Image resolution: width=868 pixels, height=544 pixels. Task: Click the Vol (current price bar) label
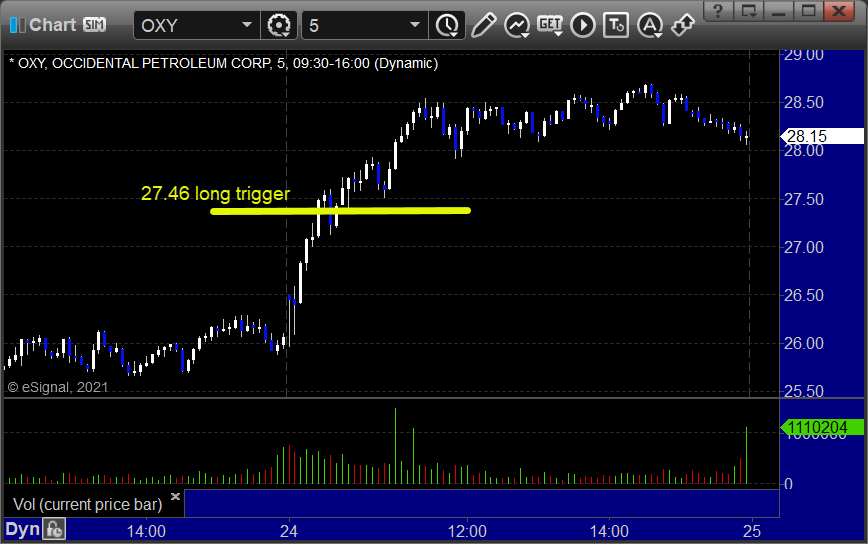pyautogui.click(x=87, y=504)
